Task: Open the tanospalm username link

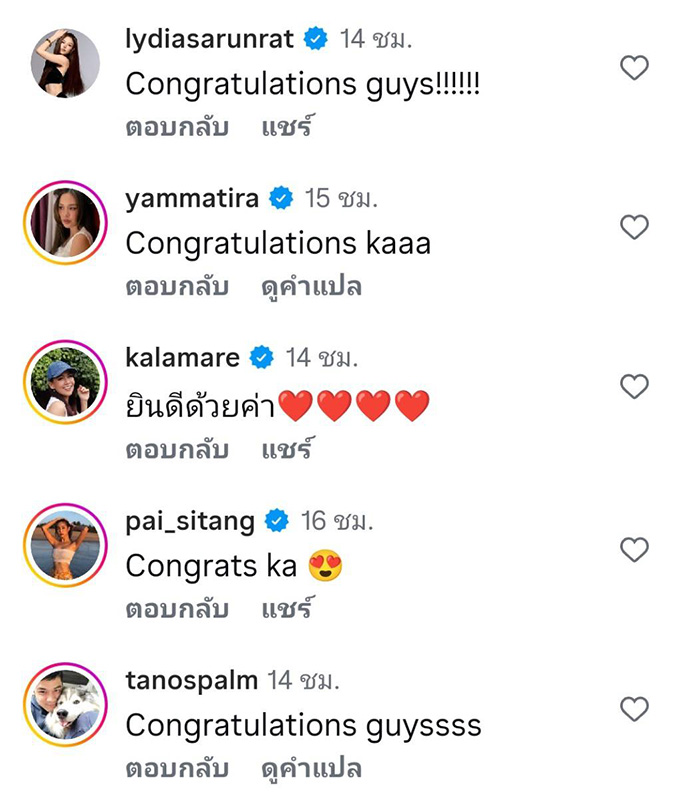Action: tap(191, 681)
